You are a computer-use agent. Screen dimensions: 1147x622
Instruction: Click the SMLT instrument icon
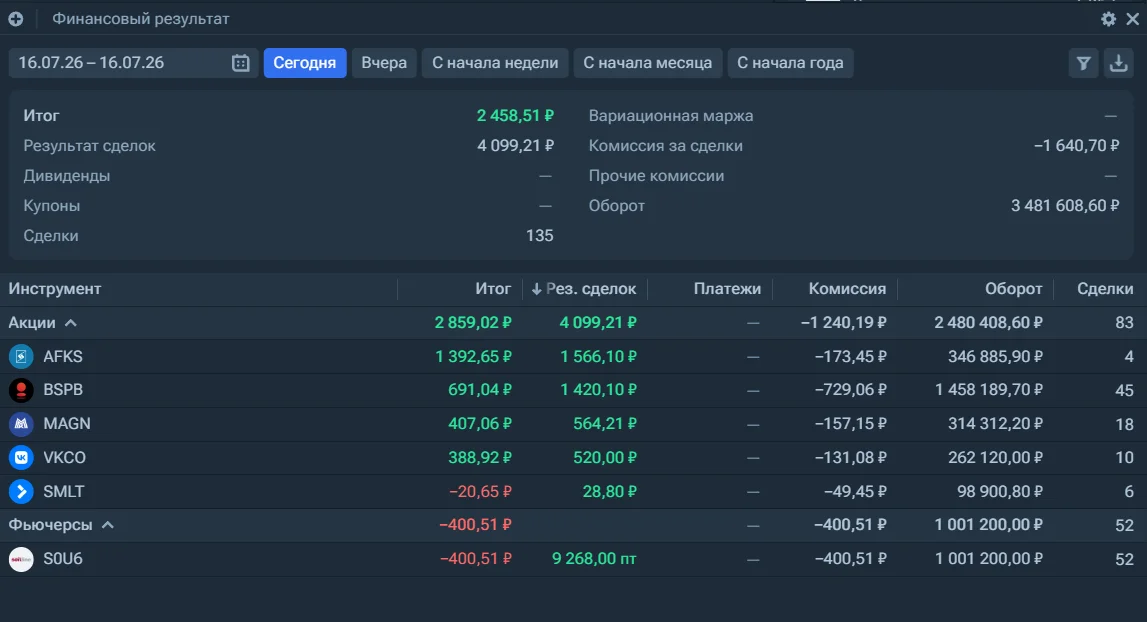21,491
